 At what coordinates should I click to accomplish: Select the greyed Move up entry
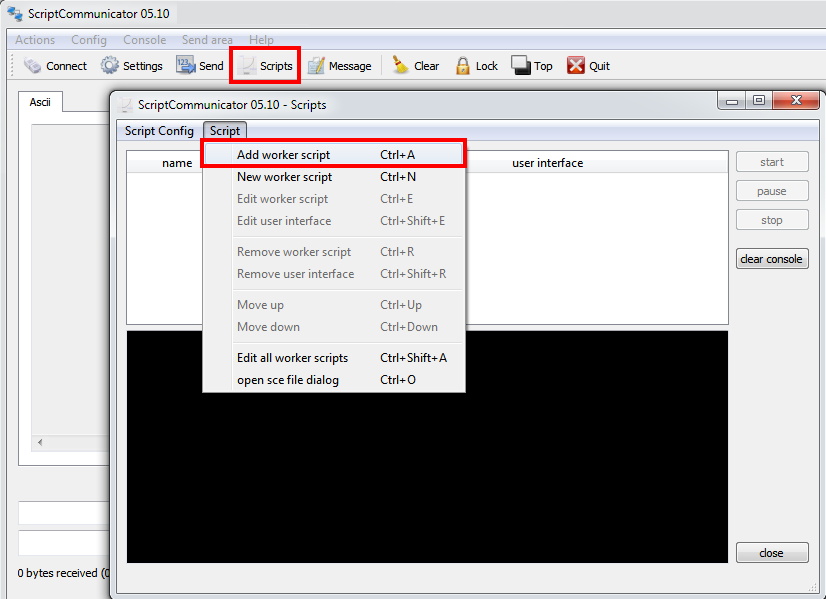tap(333, 306)
